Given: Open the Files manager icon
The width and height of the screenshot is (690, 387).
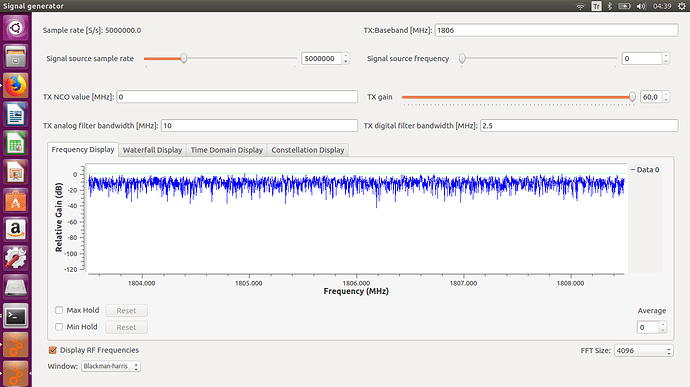Looking at the screenshot, I should (16, 57).
